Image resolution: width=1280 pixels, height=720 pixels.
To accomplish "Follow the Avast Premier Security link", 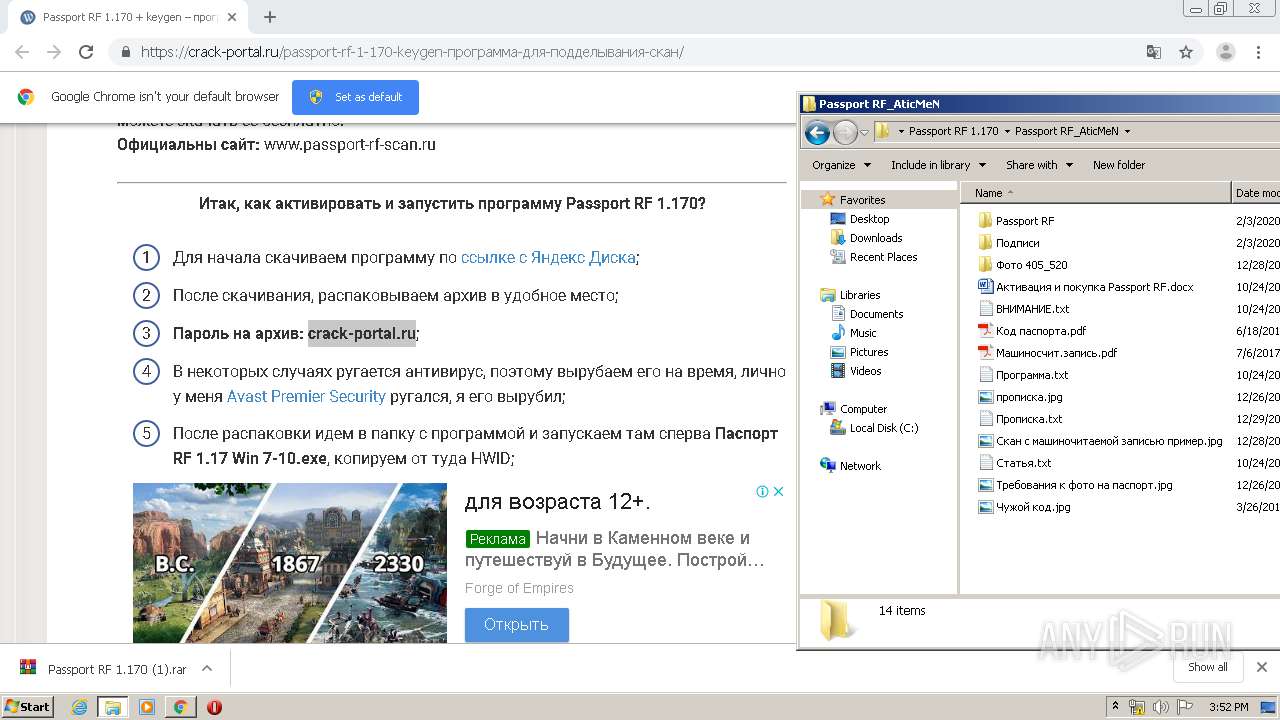I will (306, 396).
